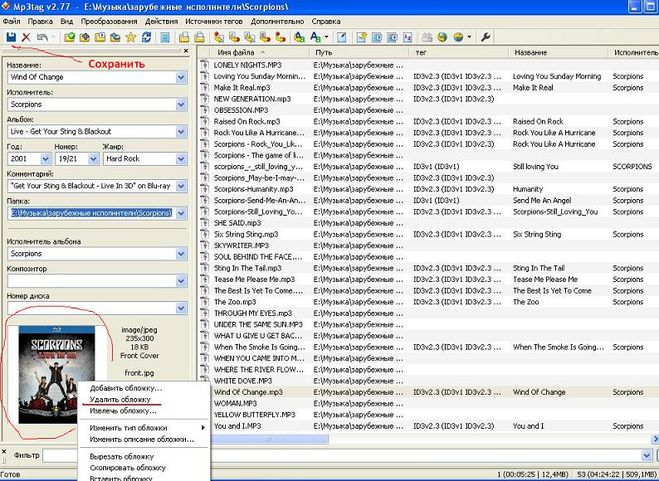Click the wrench options icon

(486, 37)
